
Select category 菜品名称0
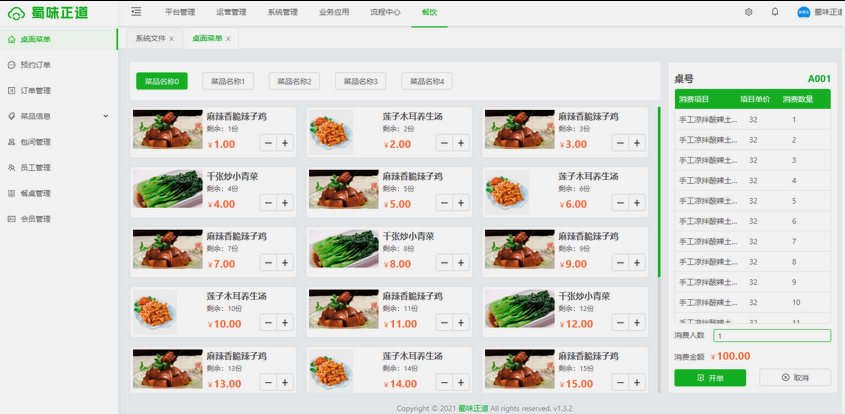[x=162, y=81]
